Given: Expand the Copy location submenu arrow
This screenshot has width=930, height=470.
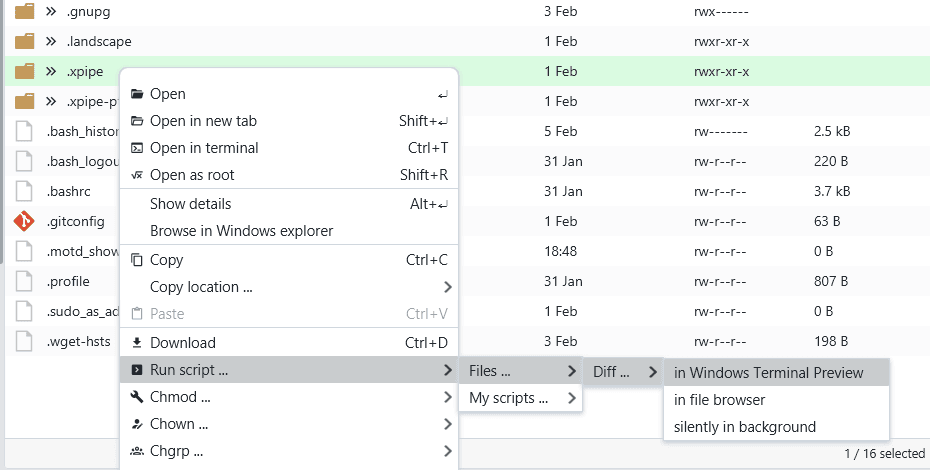Looking at the screenshot, I should pyautogui.click(x=447, y=287).
